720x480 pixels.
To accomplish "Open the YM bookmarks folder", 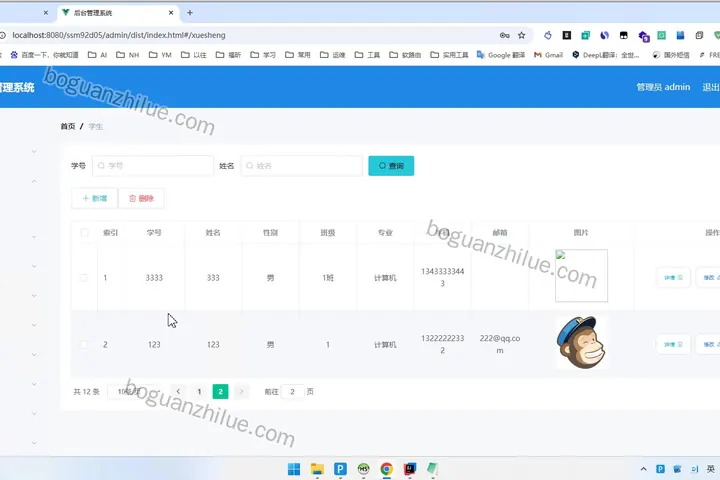I will [x=160, y=55].
